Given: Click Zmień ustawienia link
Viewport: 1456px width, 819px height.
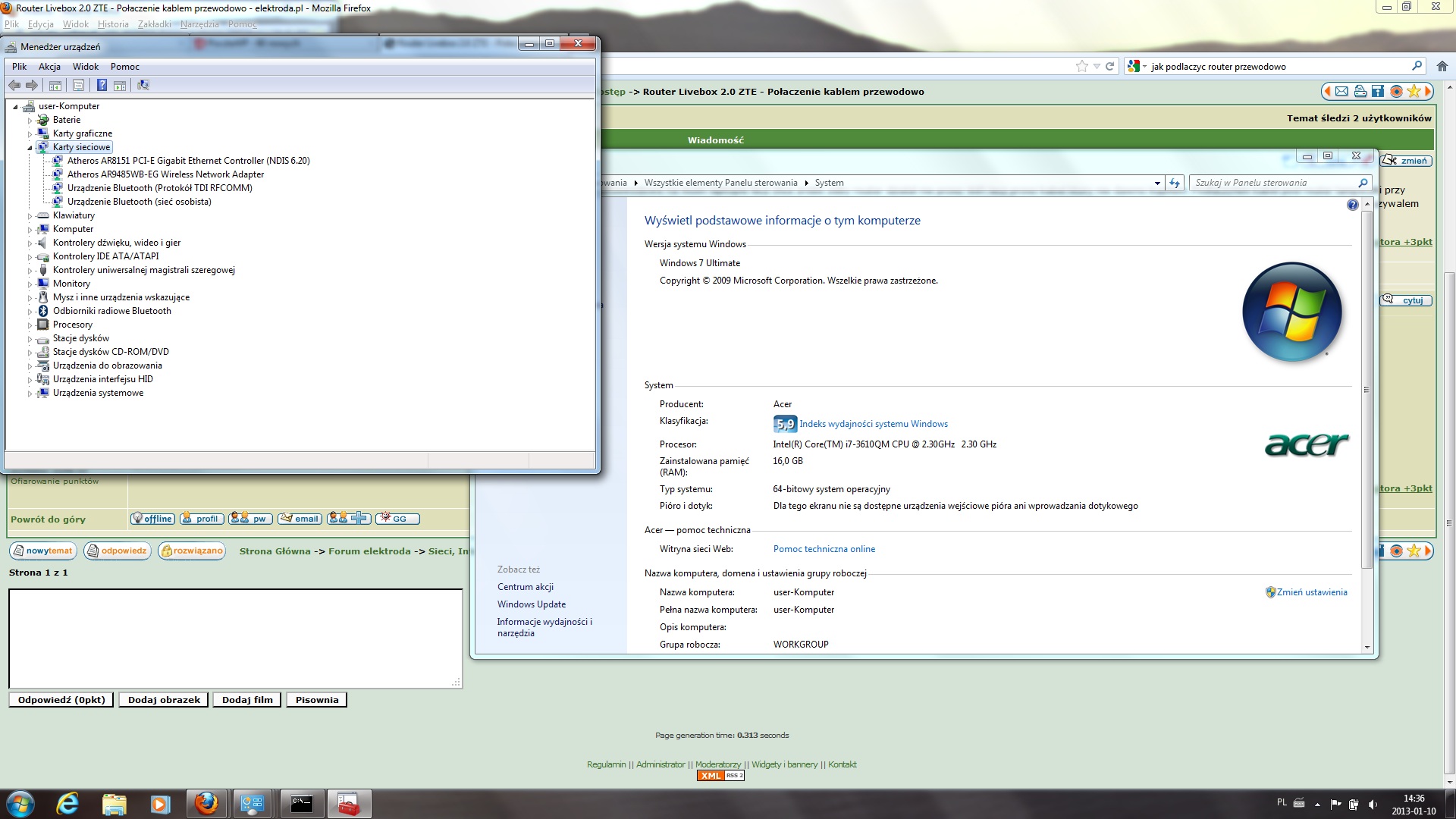Looking at the screenshot, I should [1311, 592].
